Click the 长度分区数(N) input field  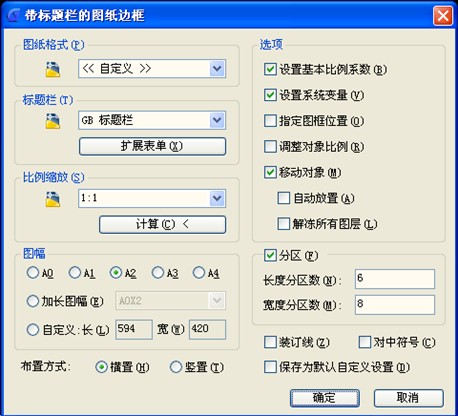[x=395, y=279]
